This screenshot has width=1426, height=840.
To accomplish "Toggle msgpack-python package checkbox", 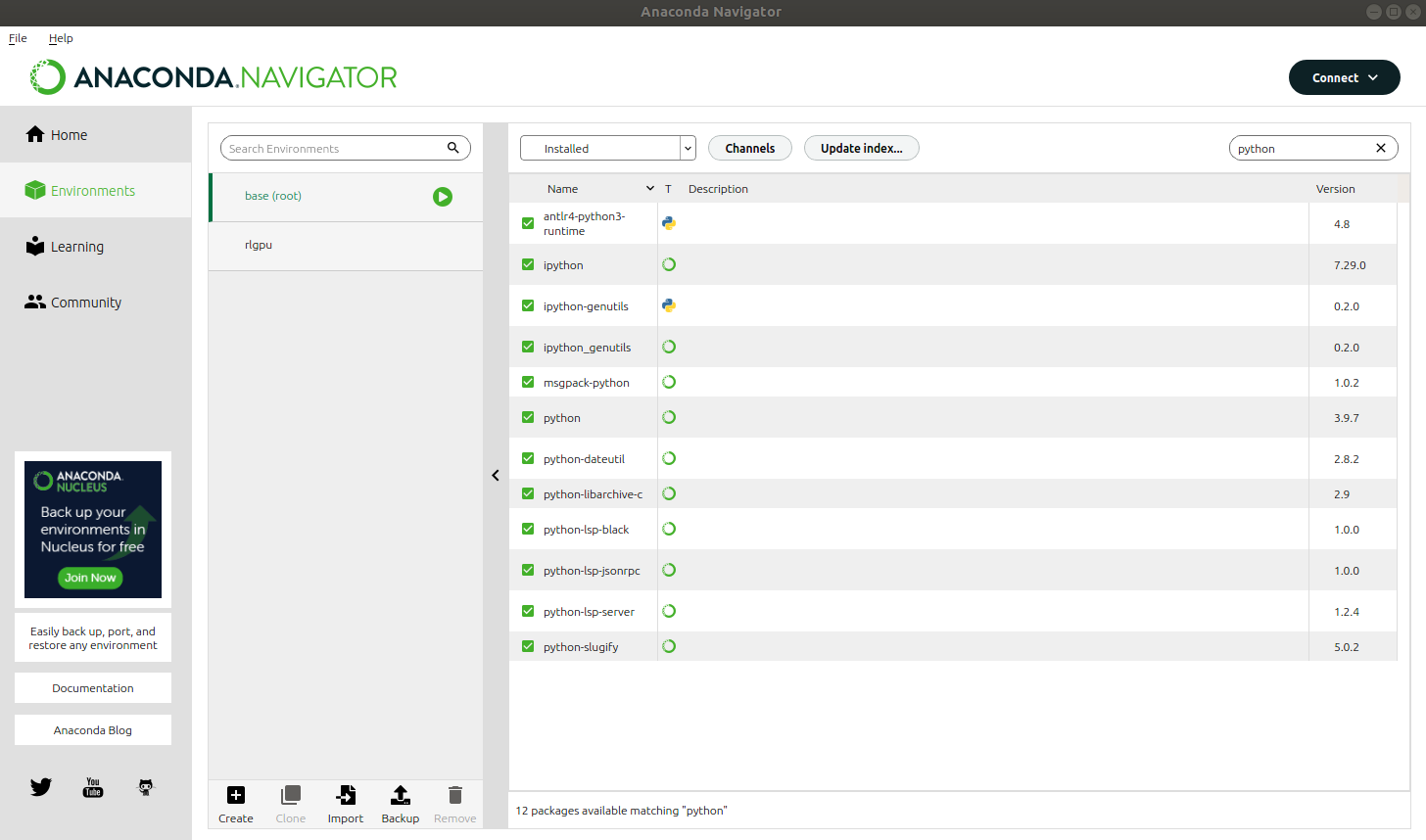I will tap(528, 382).
